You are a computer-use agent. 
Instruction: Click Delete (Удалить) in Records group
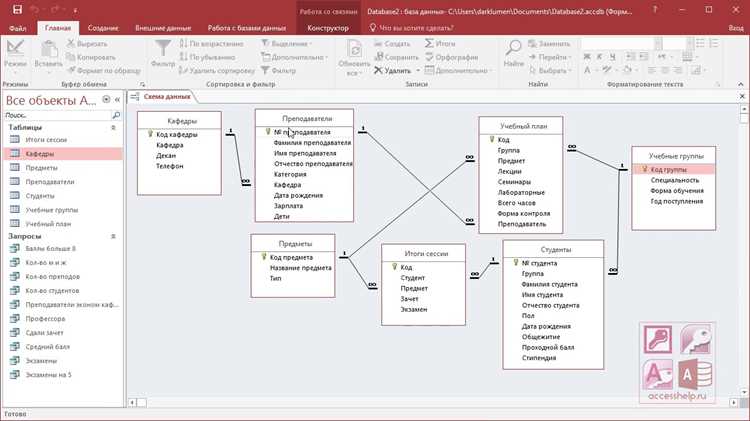(393, 70)
